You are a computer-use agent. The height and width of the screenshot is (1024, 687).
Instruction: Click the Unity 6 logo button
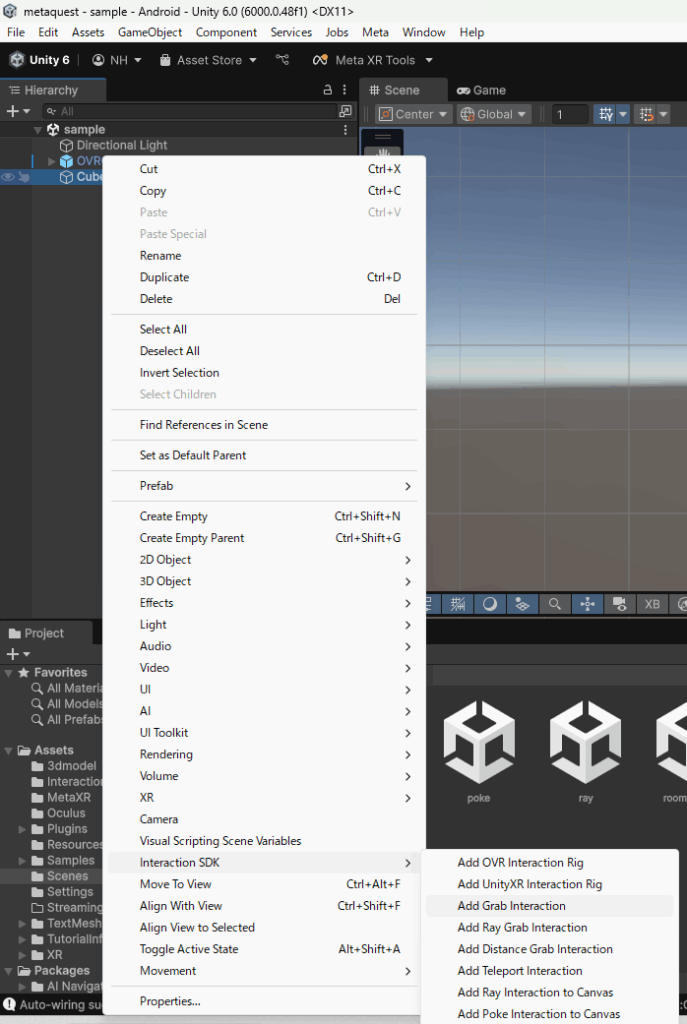[x=39, y=60]
